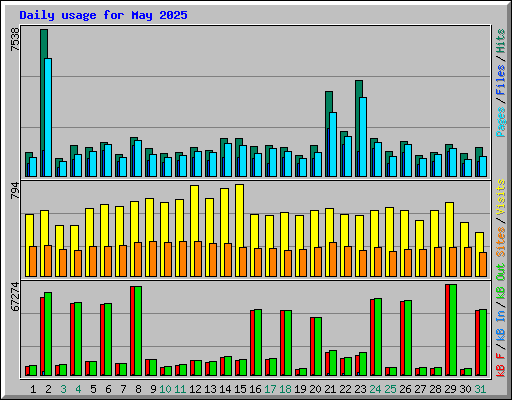Click the day 9 label on x-axis
Viewport: 512px width, 400px height.
(x=153, y=389)
